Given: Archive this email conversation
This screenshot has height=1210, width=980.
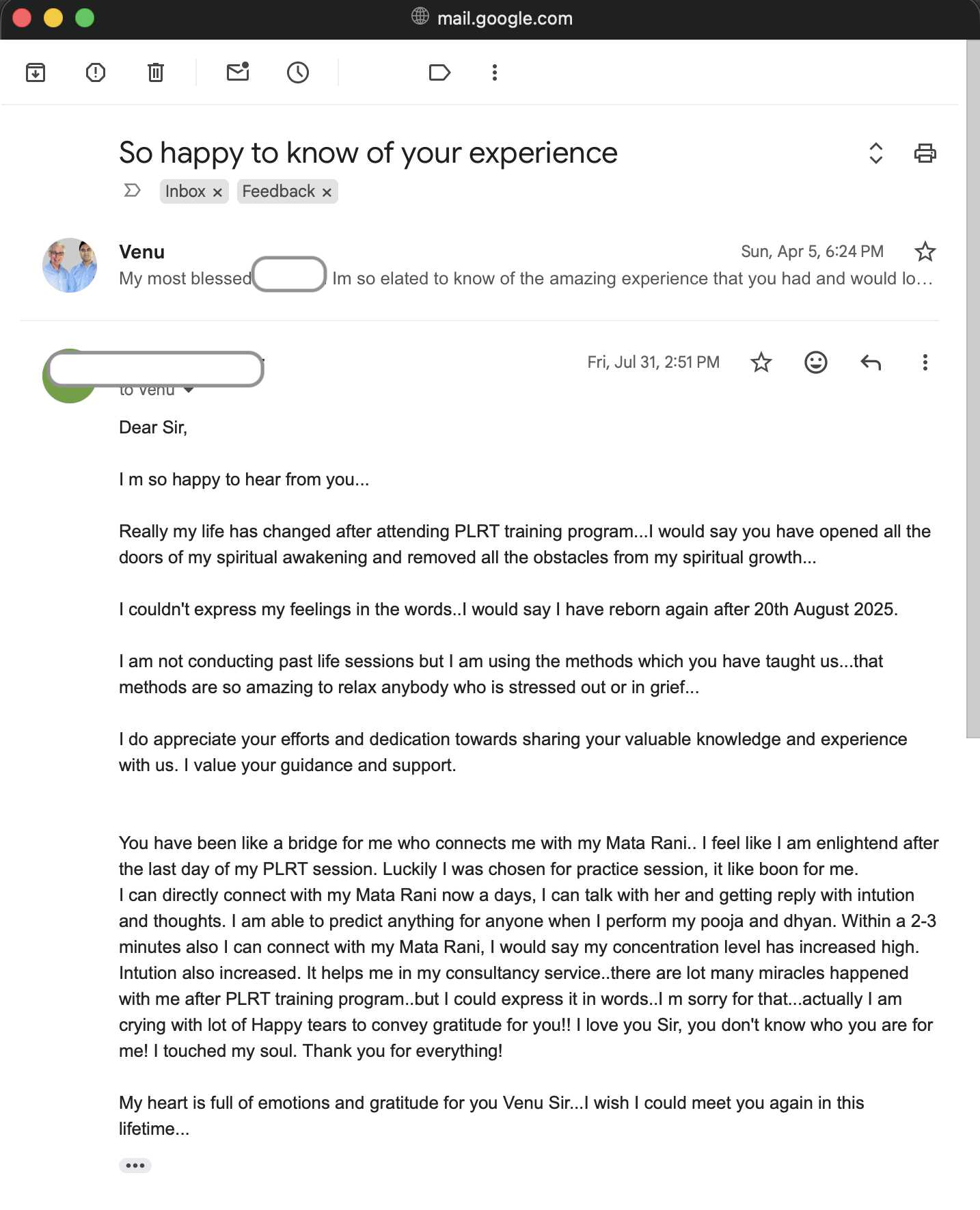Looking at the screenshot, I should [x=36, y=72].
